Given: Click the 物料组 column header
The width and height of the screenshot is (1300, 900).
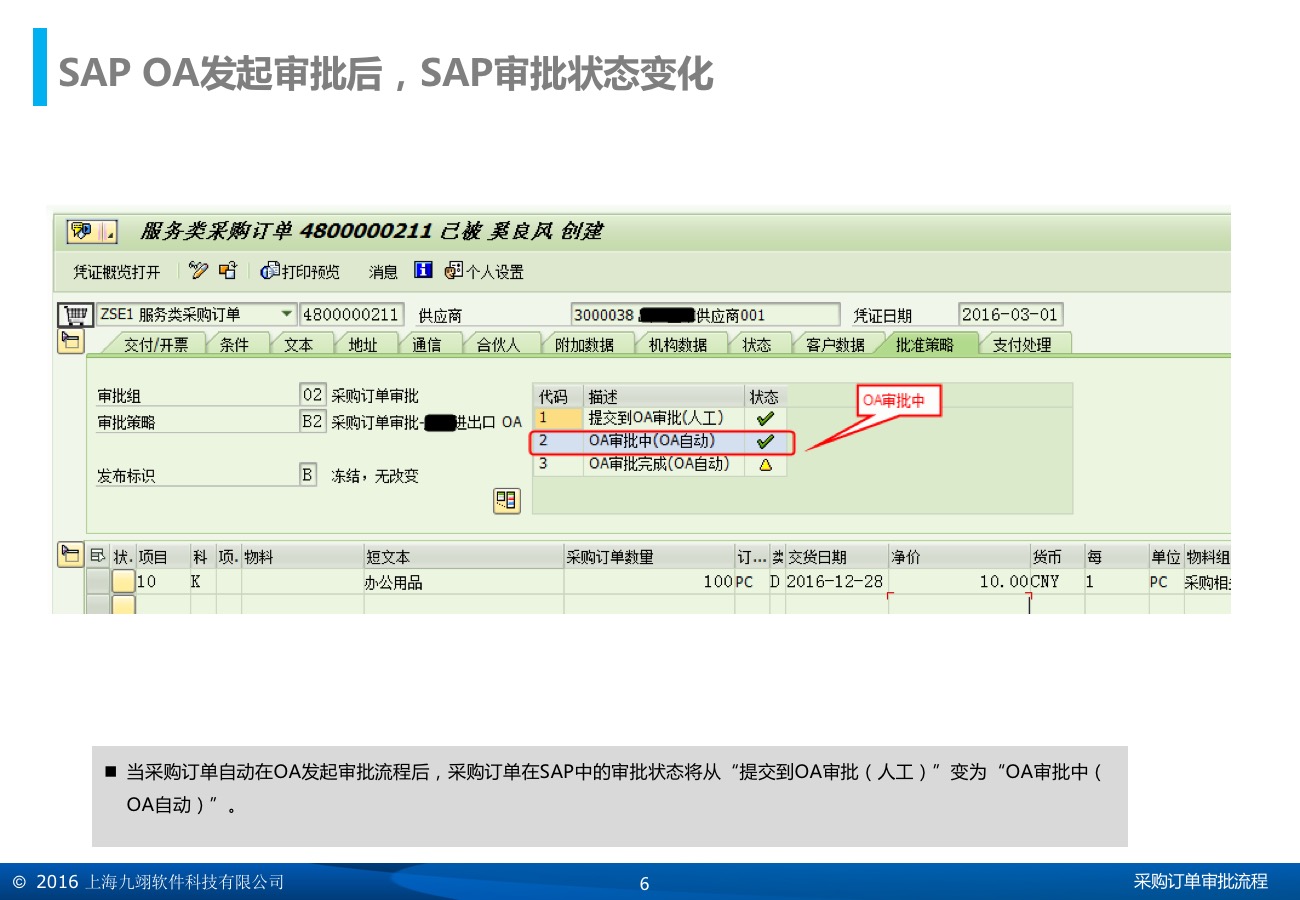Looking at the screenshot, I should pos(1207,557).
